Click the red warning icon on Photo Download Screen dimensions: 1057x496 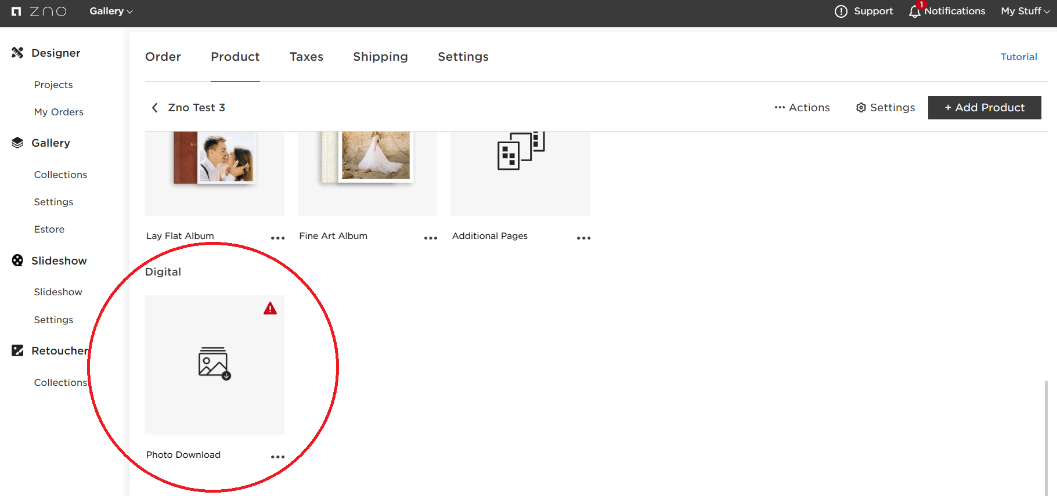tap(270, 309)
